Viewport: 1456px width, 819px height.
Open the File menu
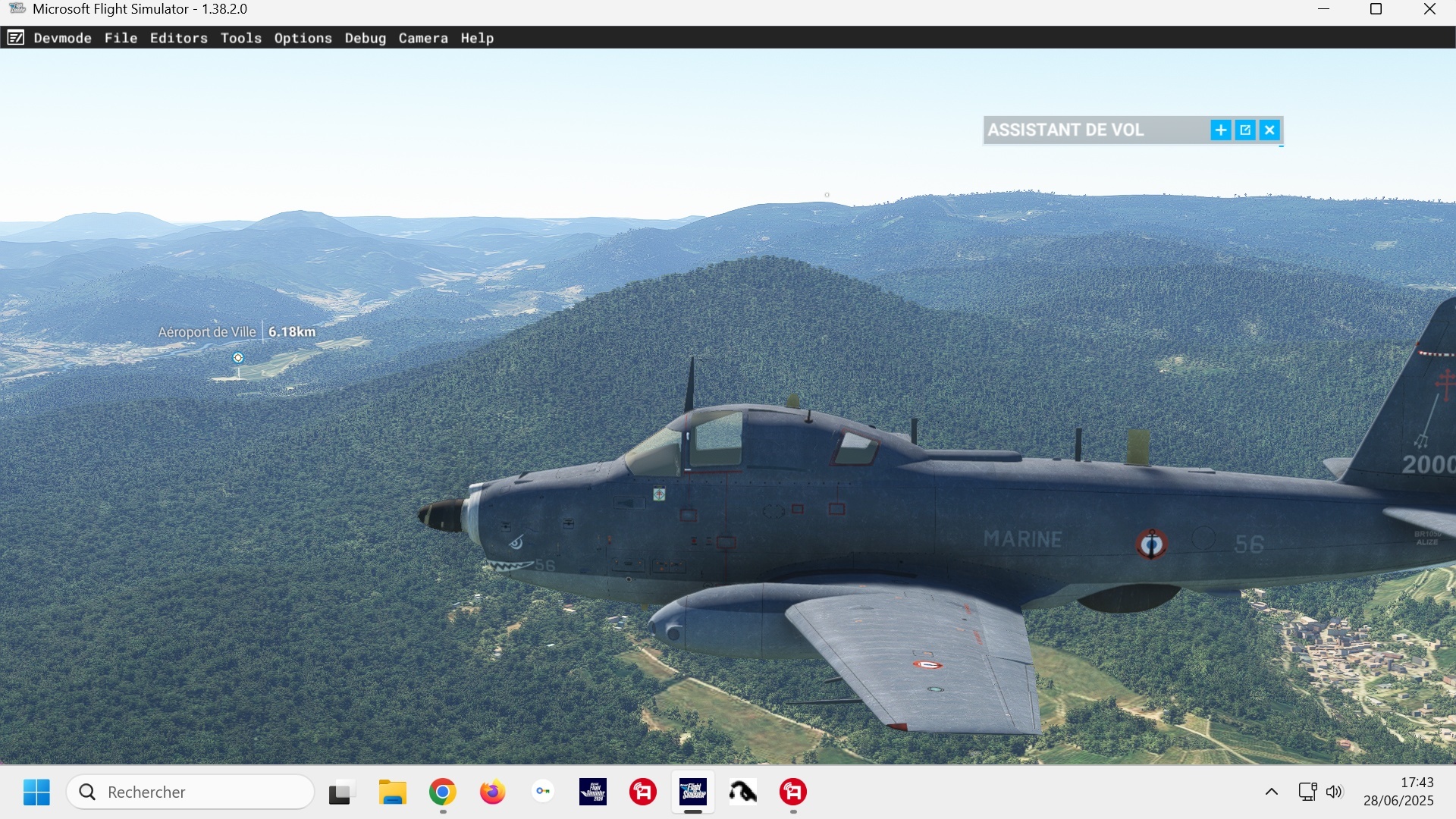(x=121, y=38)
